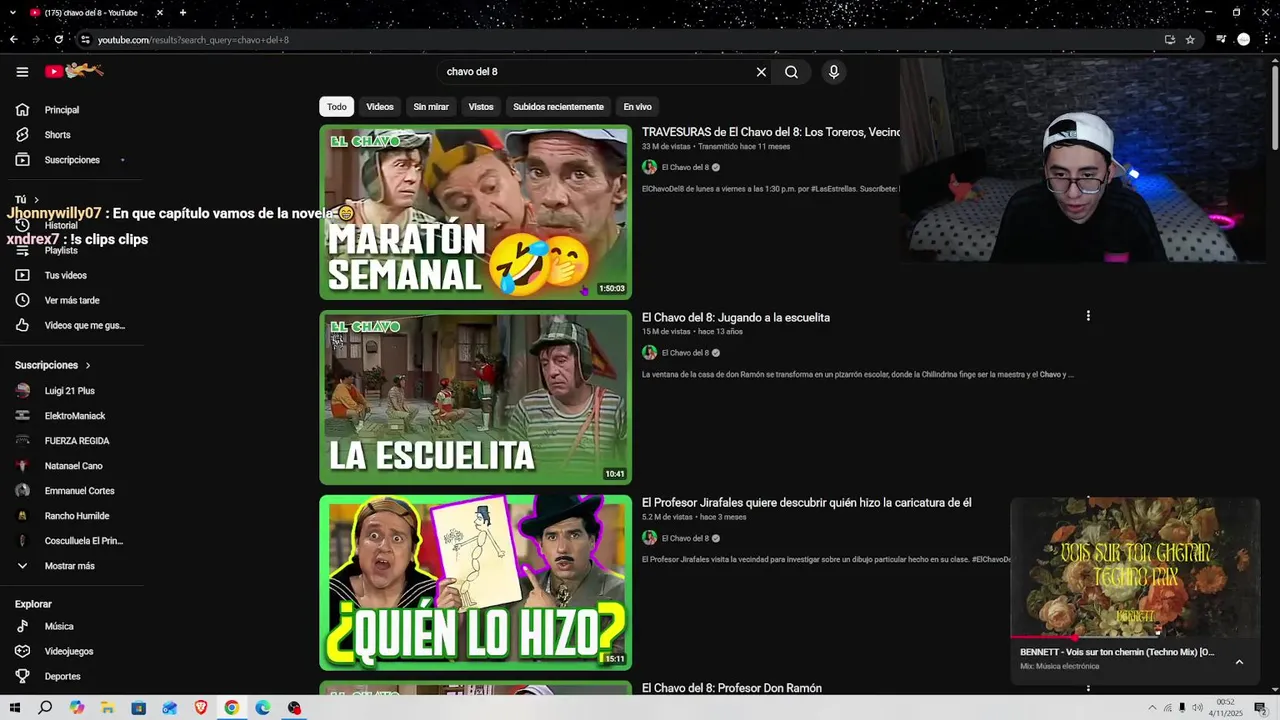Click El Chavo del 8 channel avatar of first result
The image size is (1280, 720).
(649, 167)
